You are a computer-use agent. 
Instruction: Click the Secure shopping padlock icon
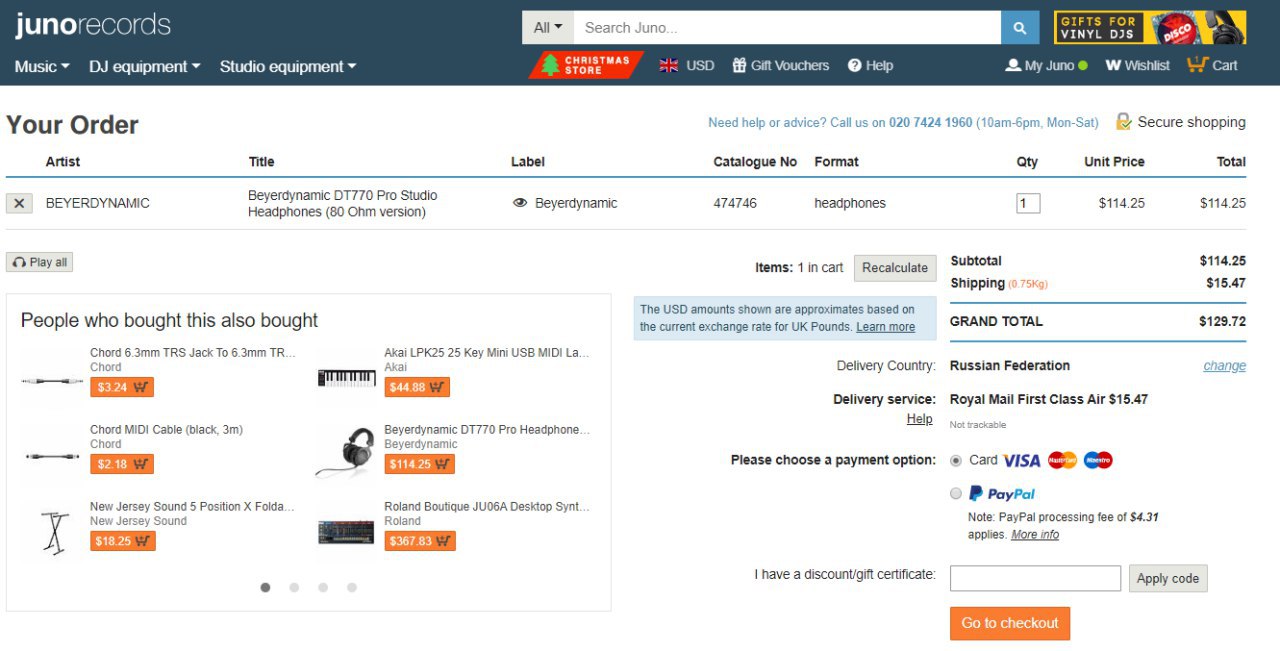tap(1124, 122)
